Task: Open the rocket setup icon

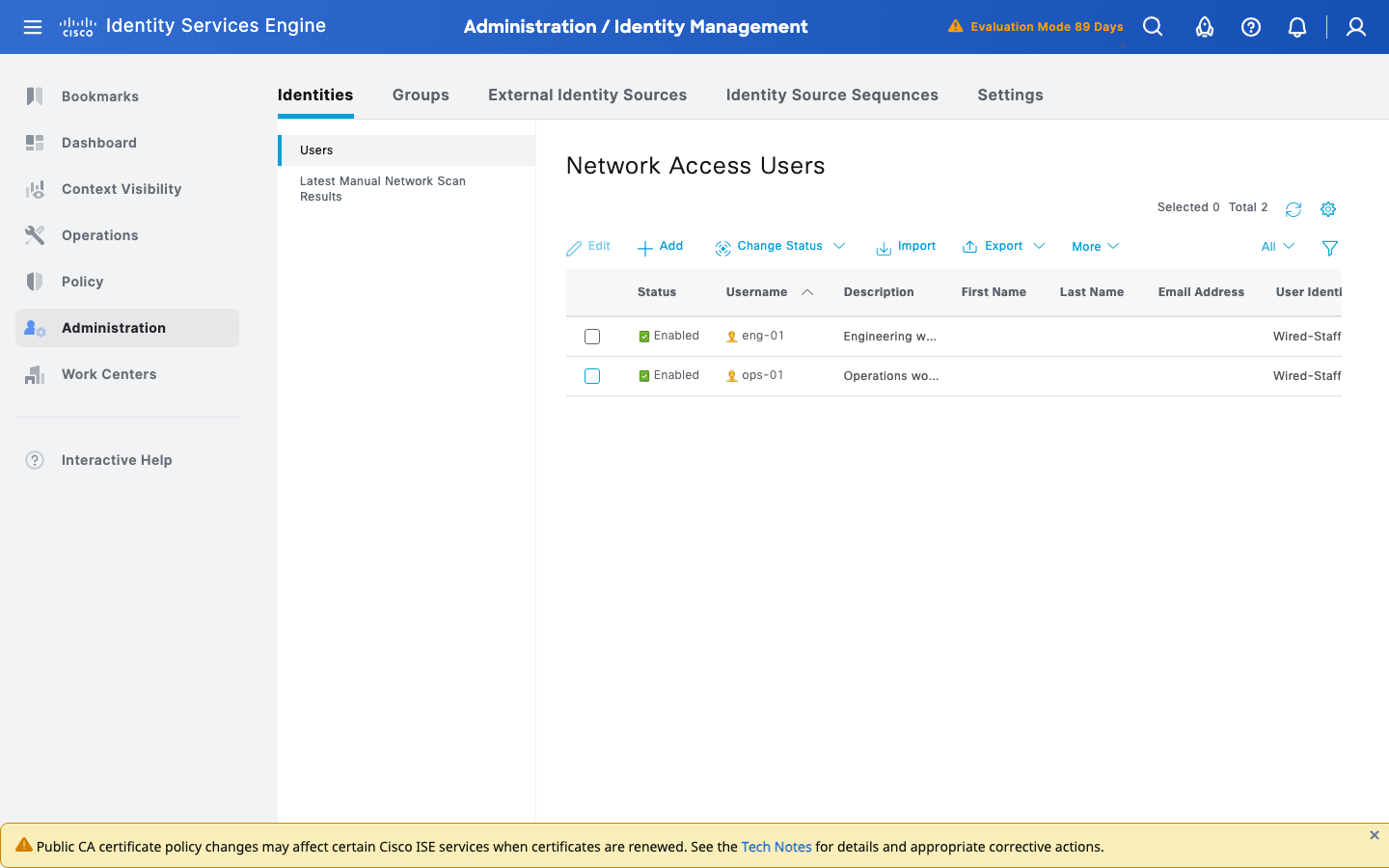Action: [x=1205, y=27]
